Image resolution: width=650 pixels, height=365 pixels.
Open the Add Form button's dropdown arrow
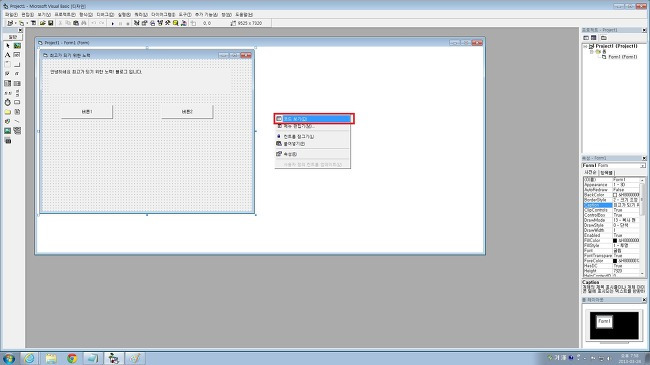pyautogui.click(x=27, y=23)
